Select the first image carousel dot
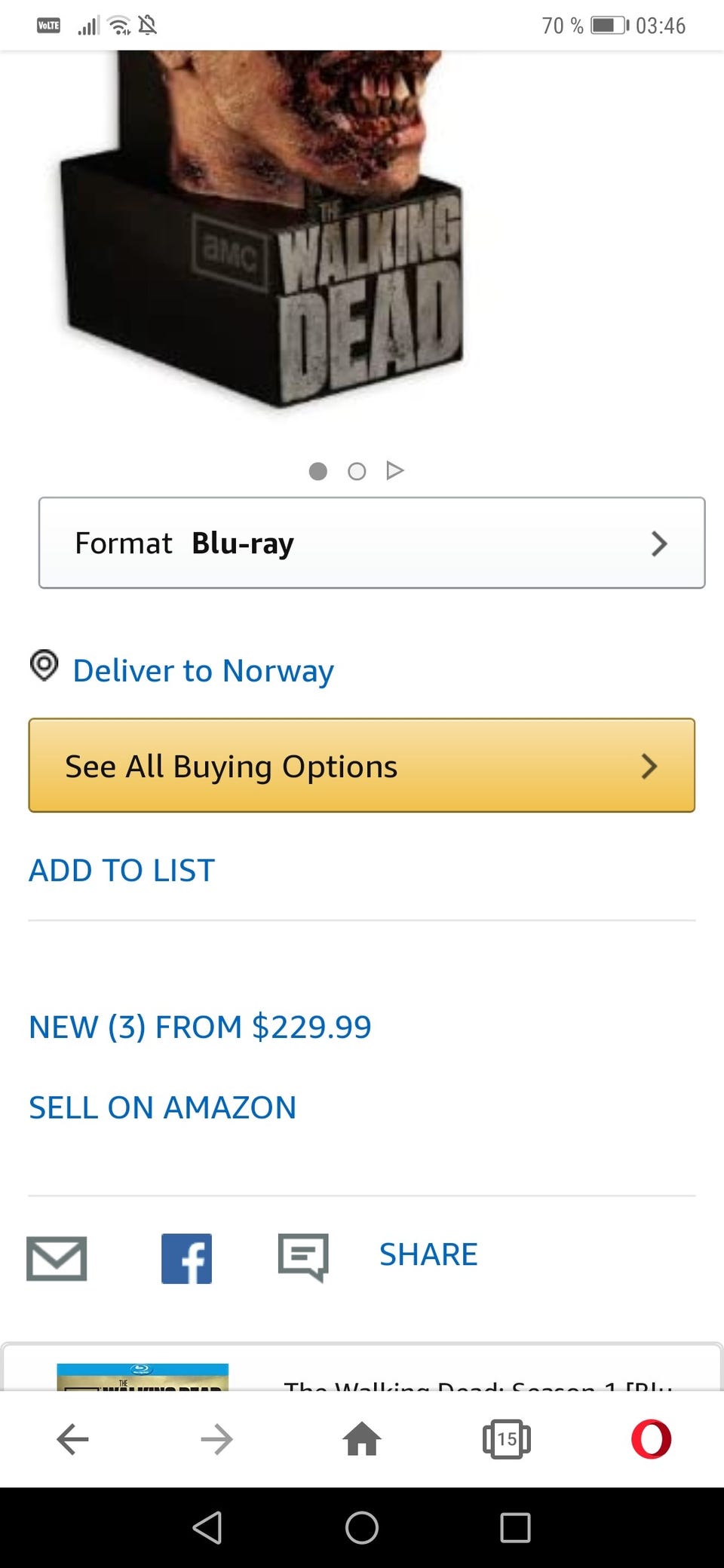Image resolution: width=724 pixels, height=1568 pixels. point(318,471)
